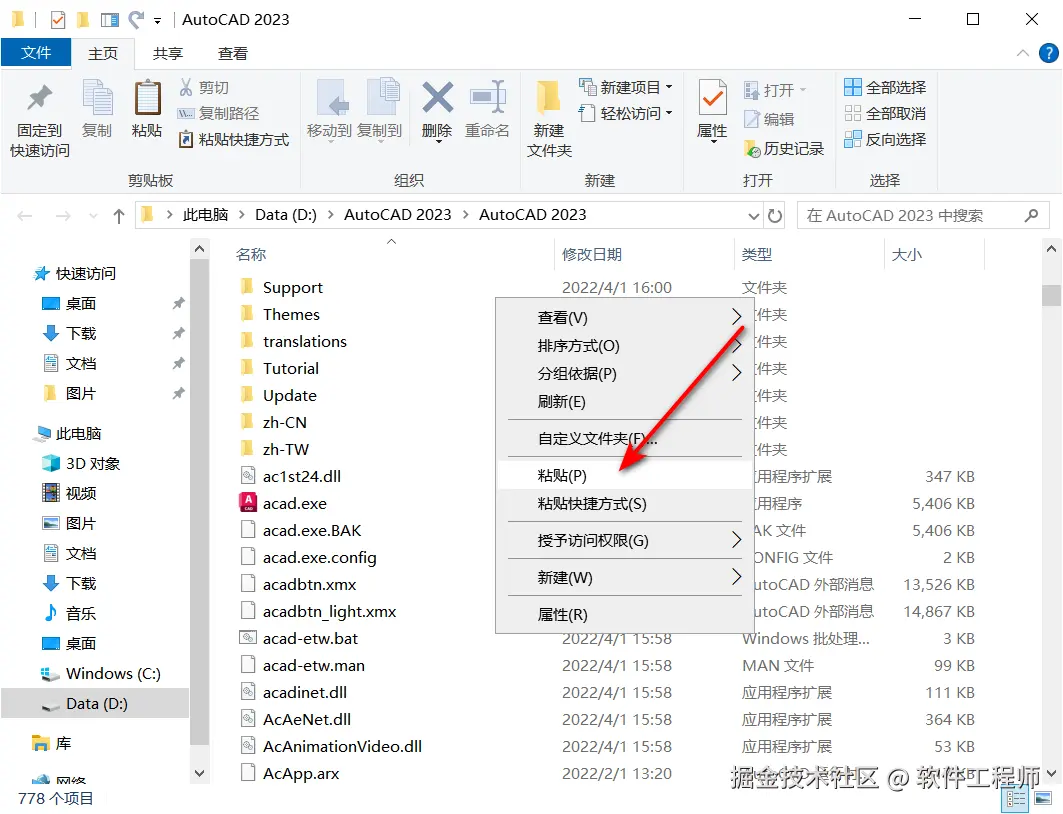Click the Paste (粘贴) clipboard icon
Viewport: 1063px width, 814px height.
point(147,99)
